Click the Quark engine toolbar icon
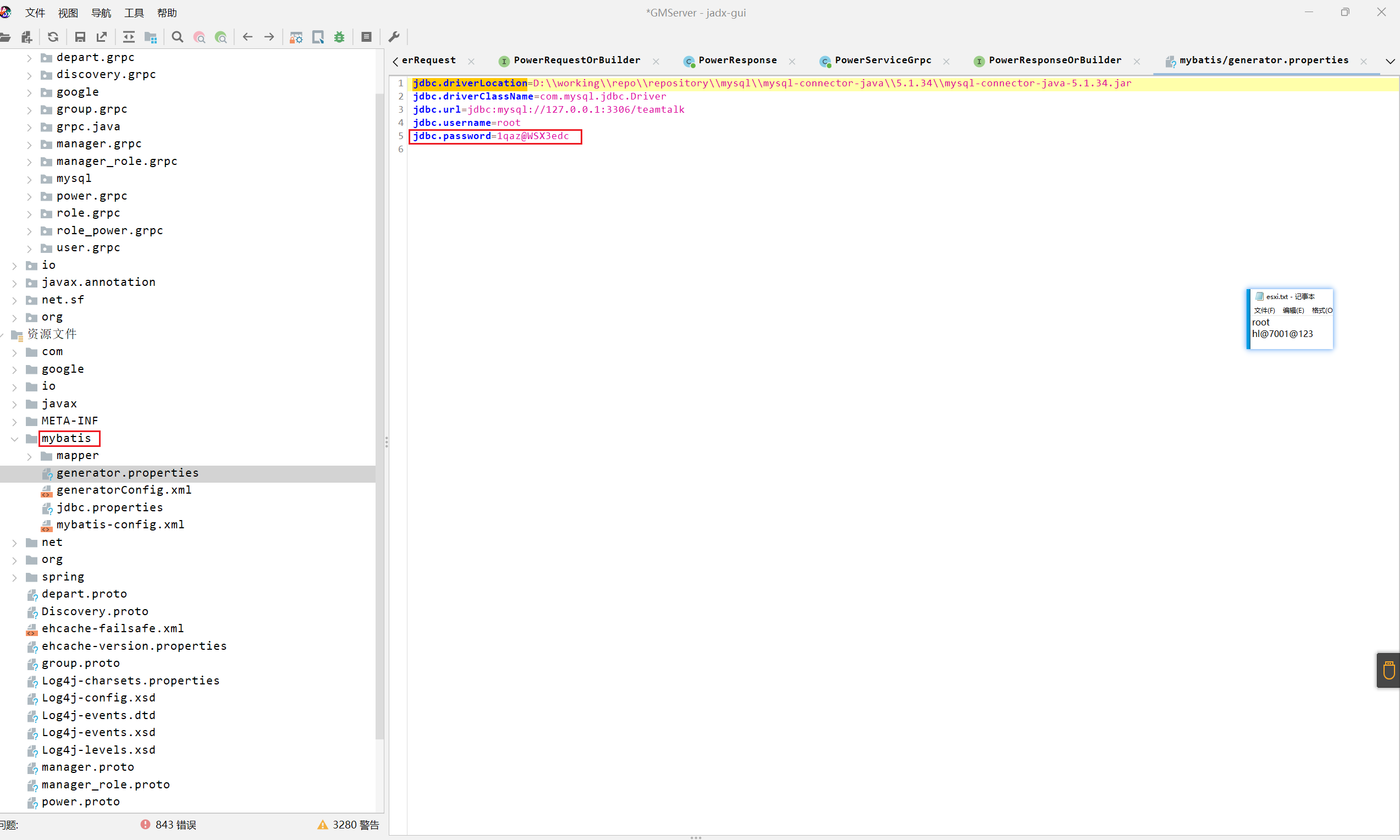This screenshot has height=840, width=1400. click(x=318, y=37)
